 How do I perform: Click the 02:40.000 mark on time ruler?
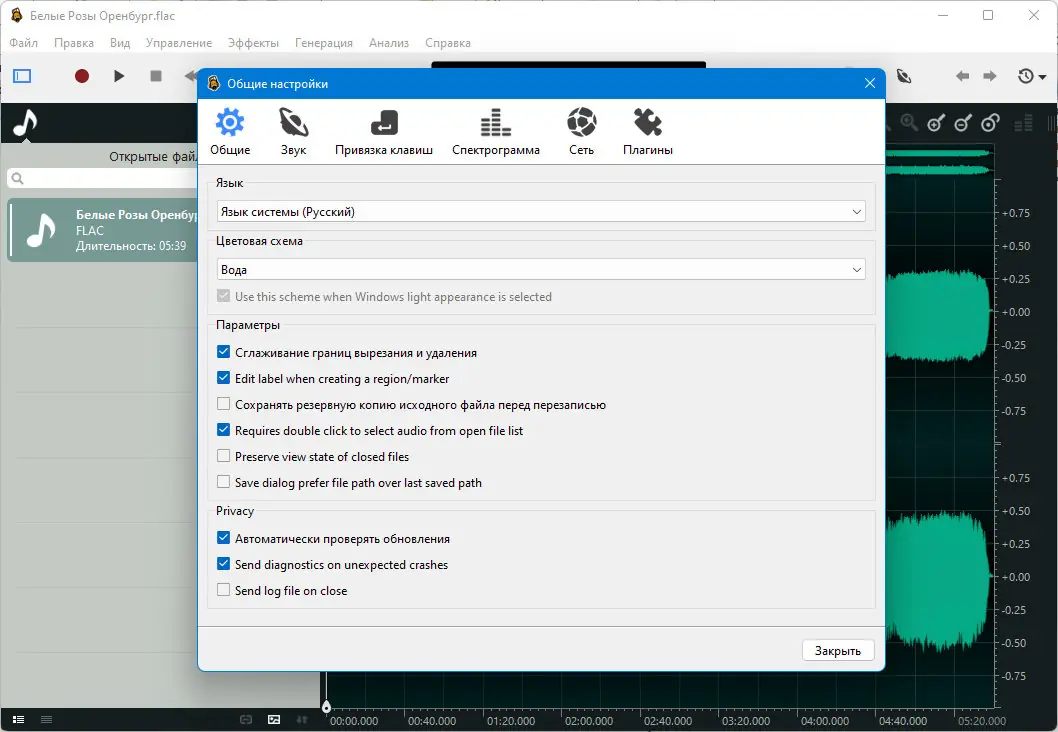click(668, 721)
